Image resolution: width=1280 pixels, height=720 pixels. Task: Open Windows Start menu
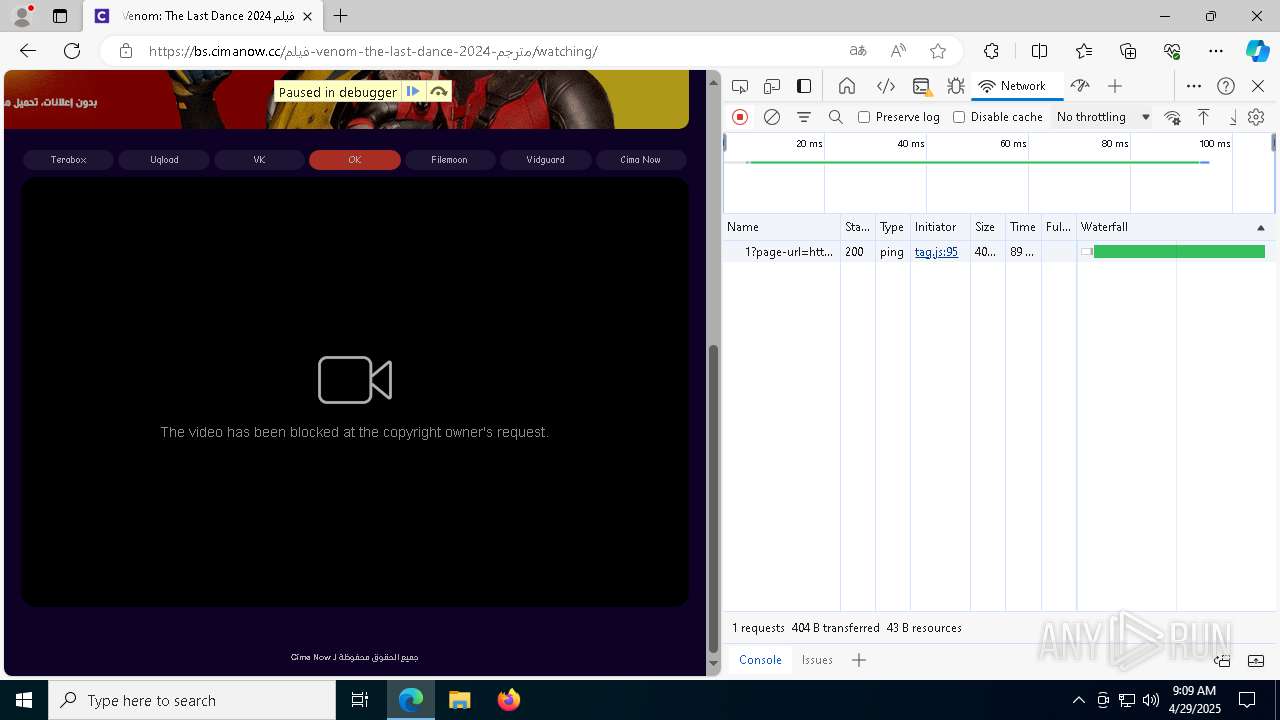(24, 700)
